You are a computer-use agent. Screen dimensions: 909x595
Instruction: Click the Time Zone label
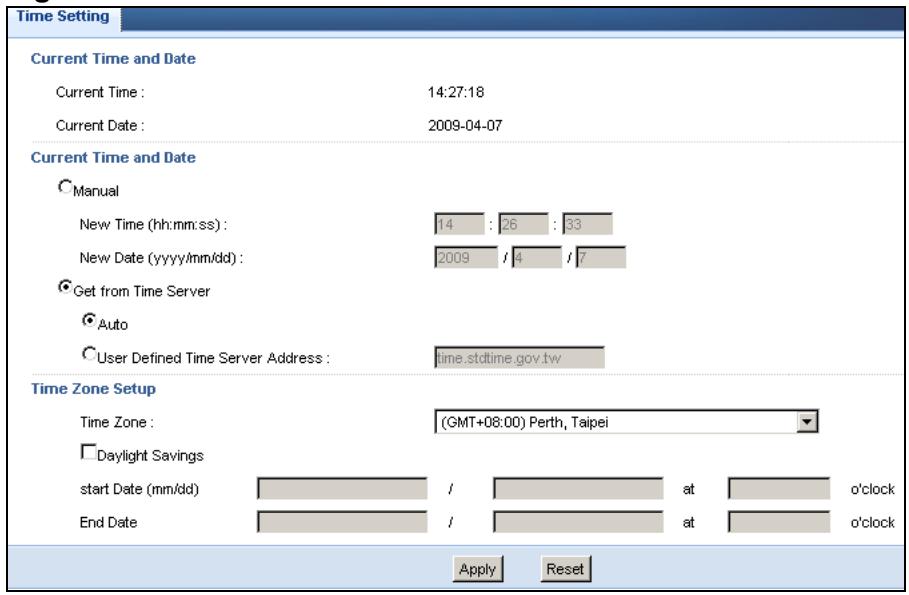tap(117, 422)
